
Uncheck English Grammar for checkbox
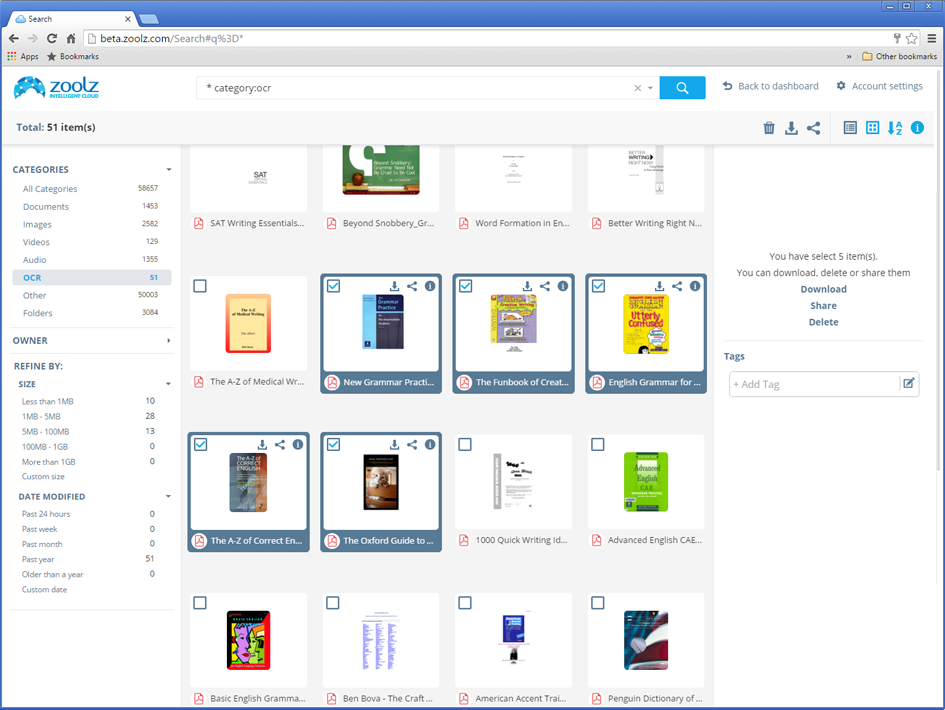pos(598,286)
